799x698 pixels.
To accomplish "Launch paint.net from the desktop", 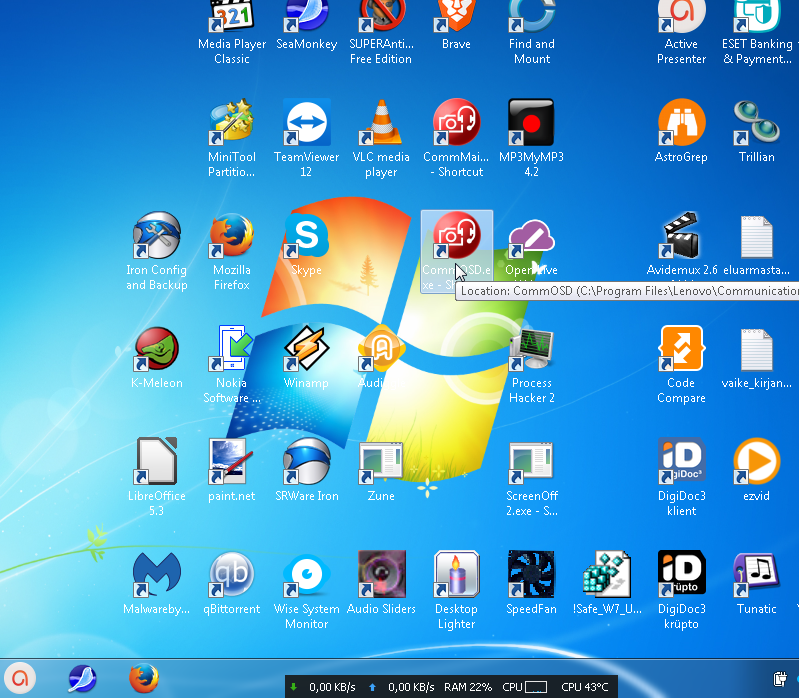I will (232, 461).
